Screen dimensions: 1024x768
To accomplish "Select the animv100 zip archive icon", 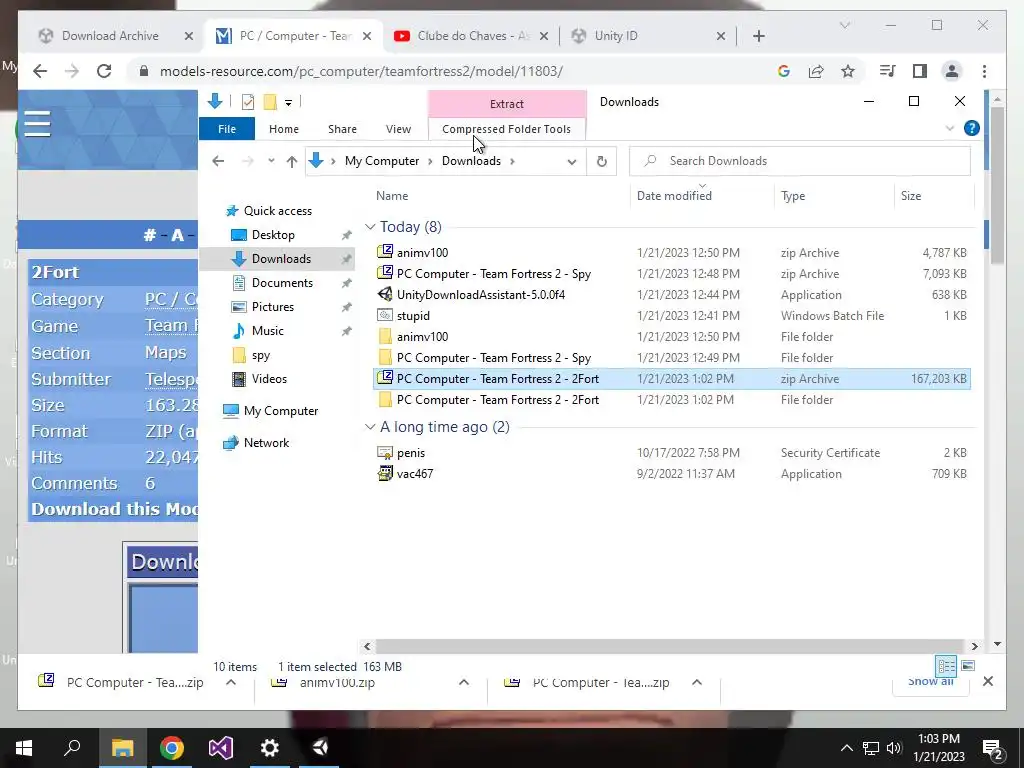I will 385,252.
